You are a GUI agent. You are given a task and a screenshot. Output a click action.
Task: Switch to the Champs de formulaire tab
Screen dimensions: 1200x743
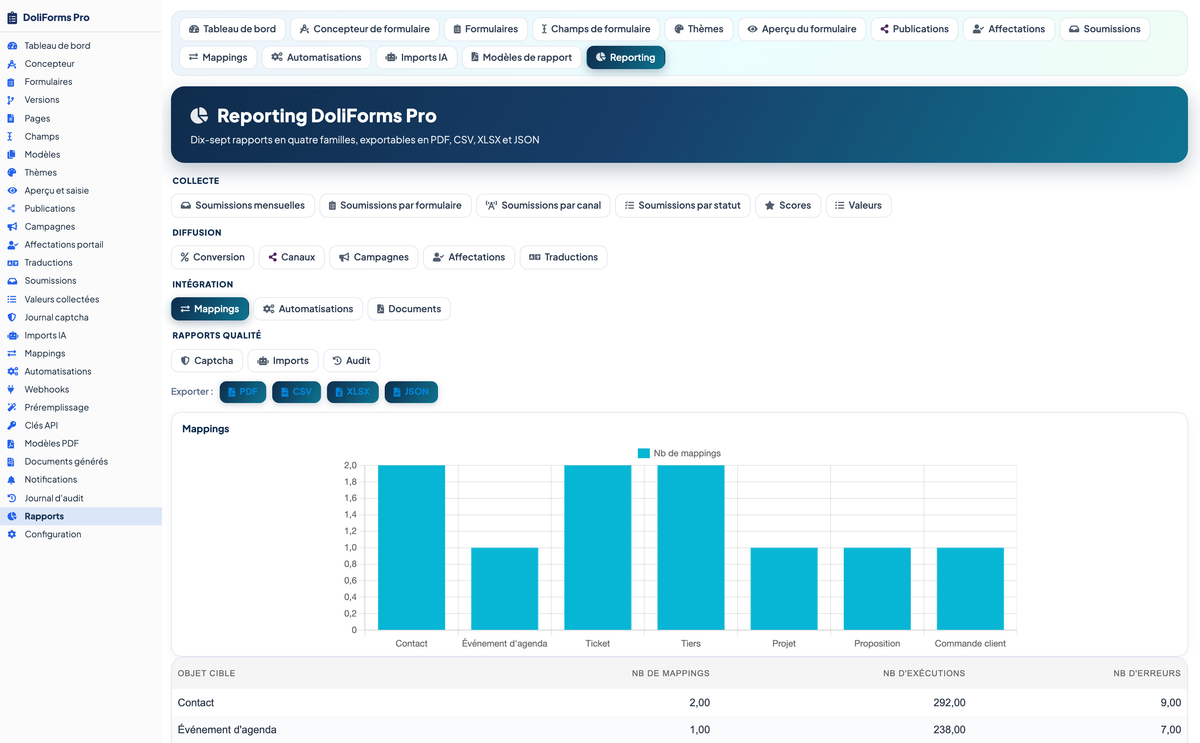597,29
